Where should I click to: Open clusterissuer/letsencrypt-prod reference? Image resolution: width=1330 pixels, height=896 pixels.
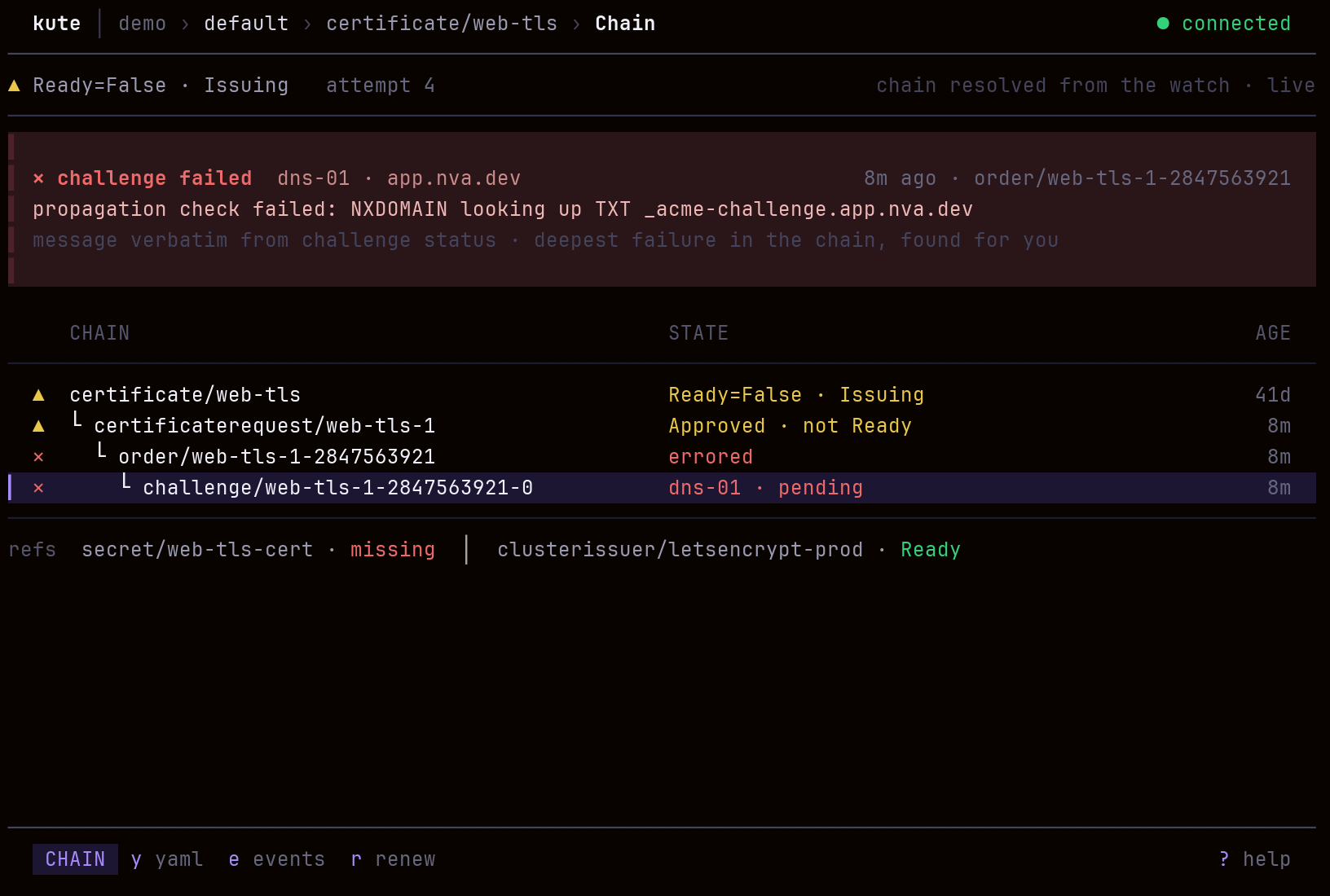point(680,550)
